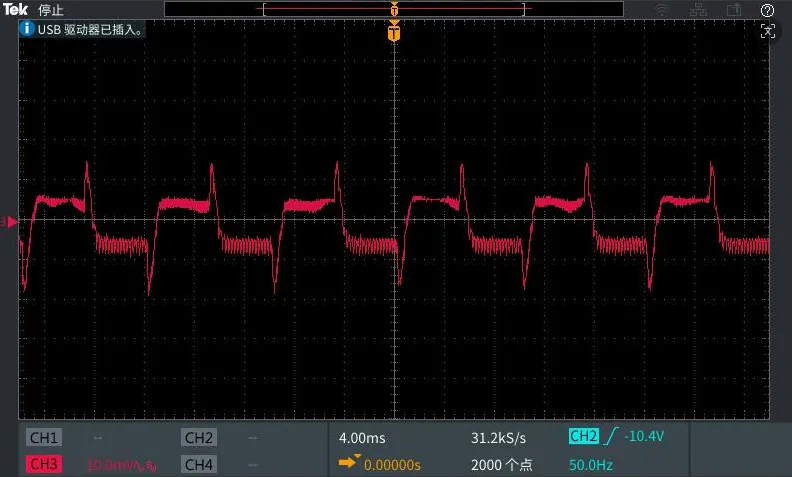Click the fit-to-screen zoom icon
792x477 pixels.
click(x=768, y=31)
